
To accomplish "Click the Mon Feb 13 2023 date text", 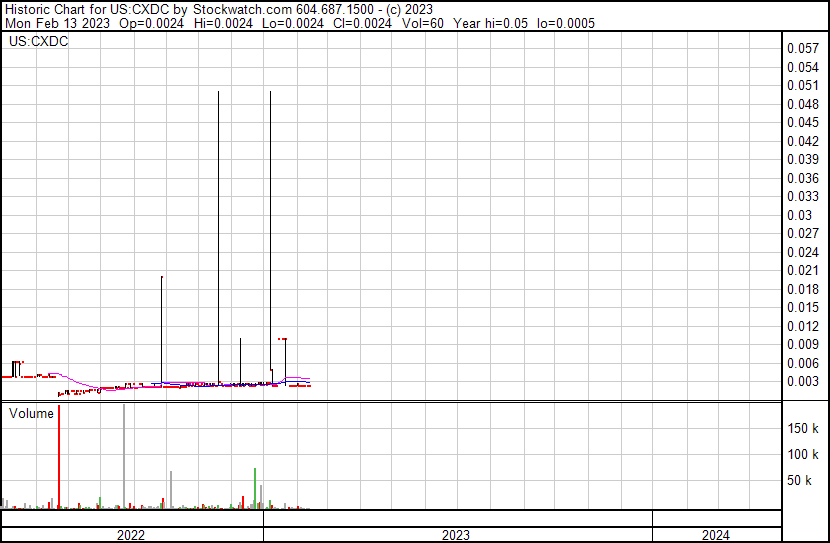I will tap(50, 23).
